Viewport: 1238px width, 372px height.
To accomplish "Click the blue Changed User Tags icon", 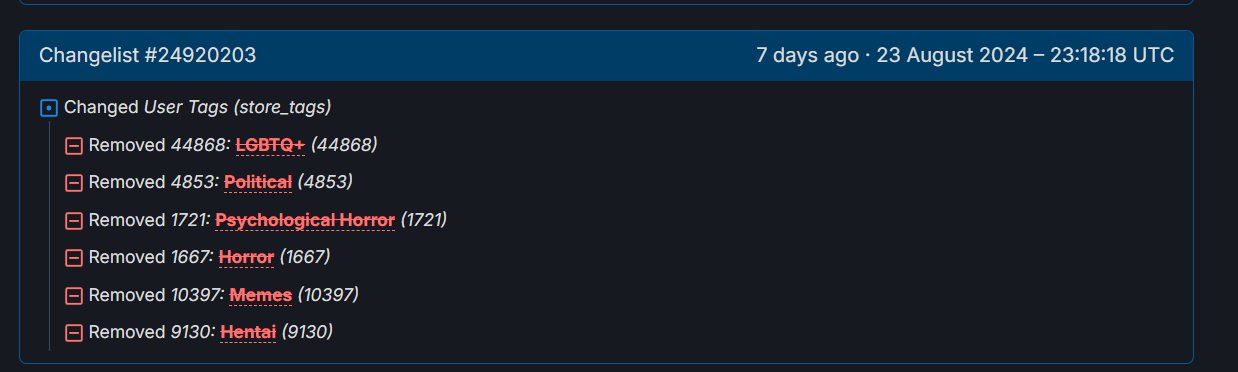I will pyautogui.click(x=48, y=108).
